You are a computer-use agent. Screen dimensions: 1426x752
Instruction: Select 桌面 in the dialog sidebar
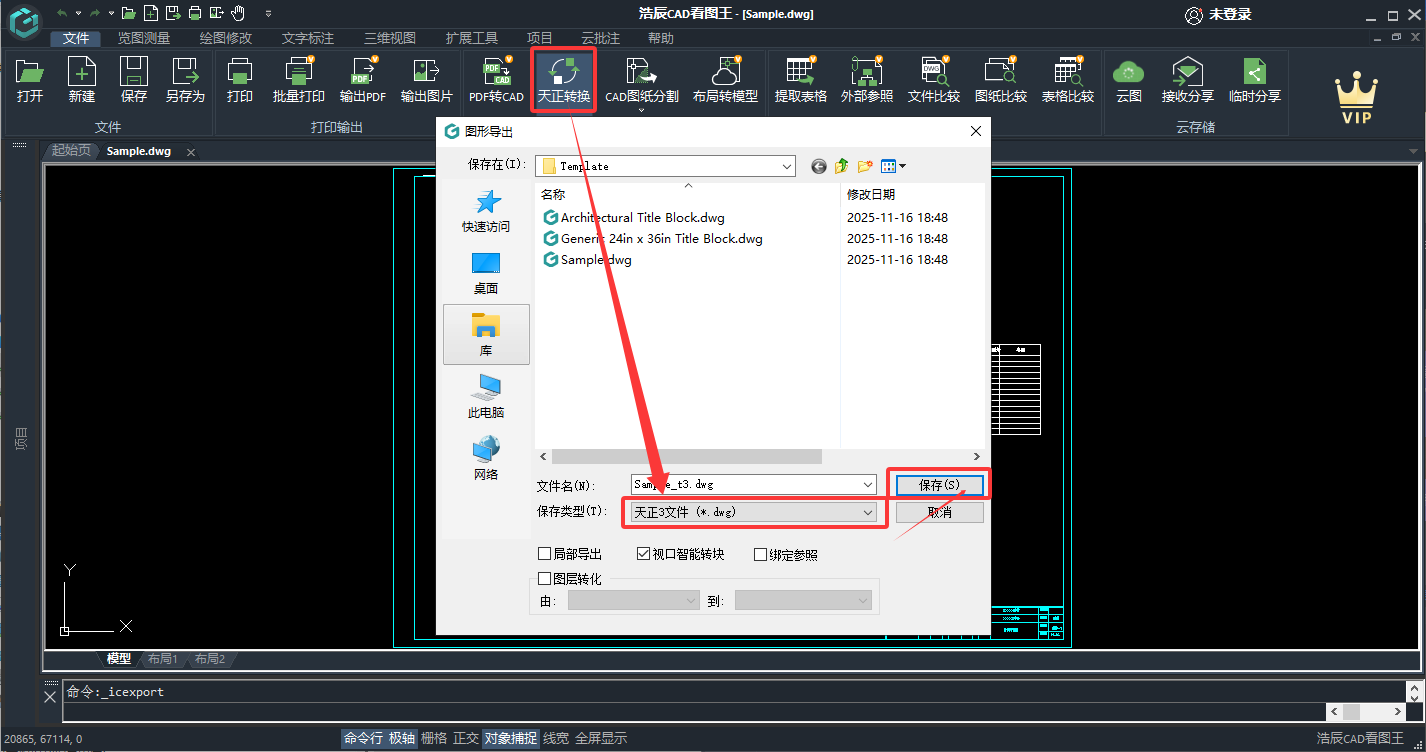point(486,272)
